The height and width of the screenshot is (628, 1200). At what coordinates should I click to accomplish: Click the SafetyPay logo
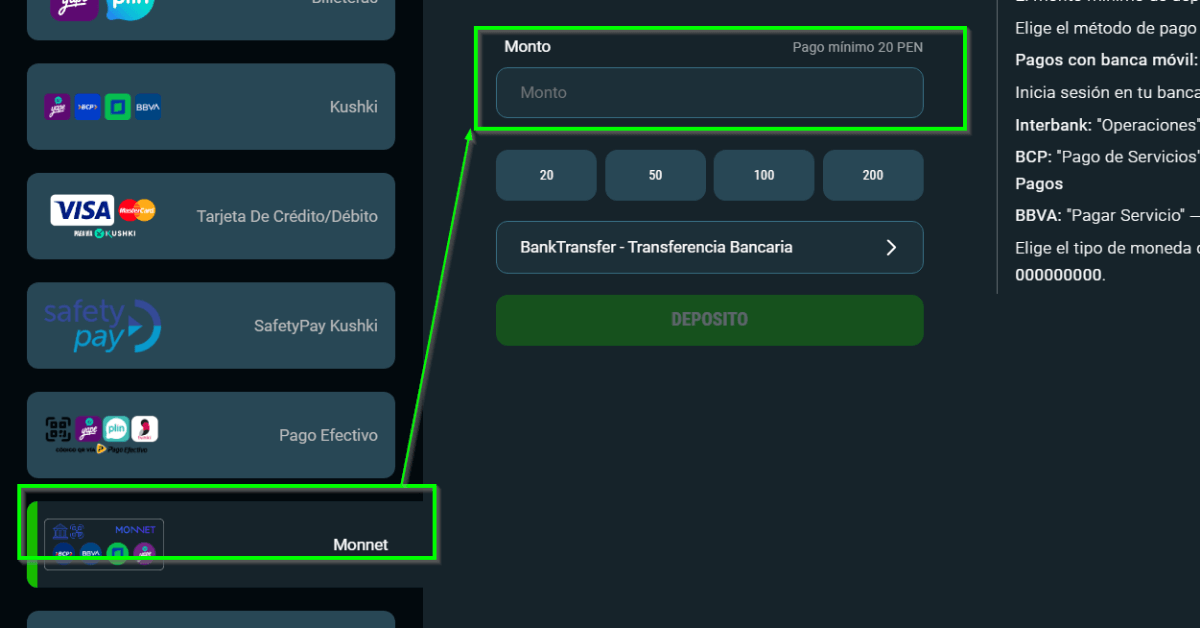(x=102, y=325)
